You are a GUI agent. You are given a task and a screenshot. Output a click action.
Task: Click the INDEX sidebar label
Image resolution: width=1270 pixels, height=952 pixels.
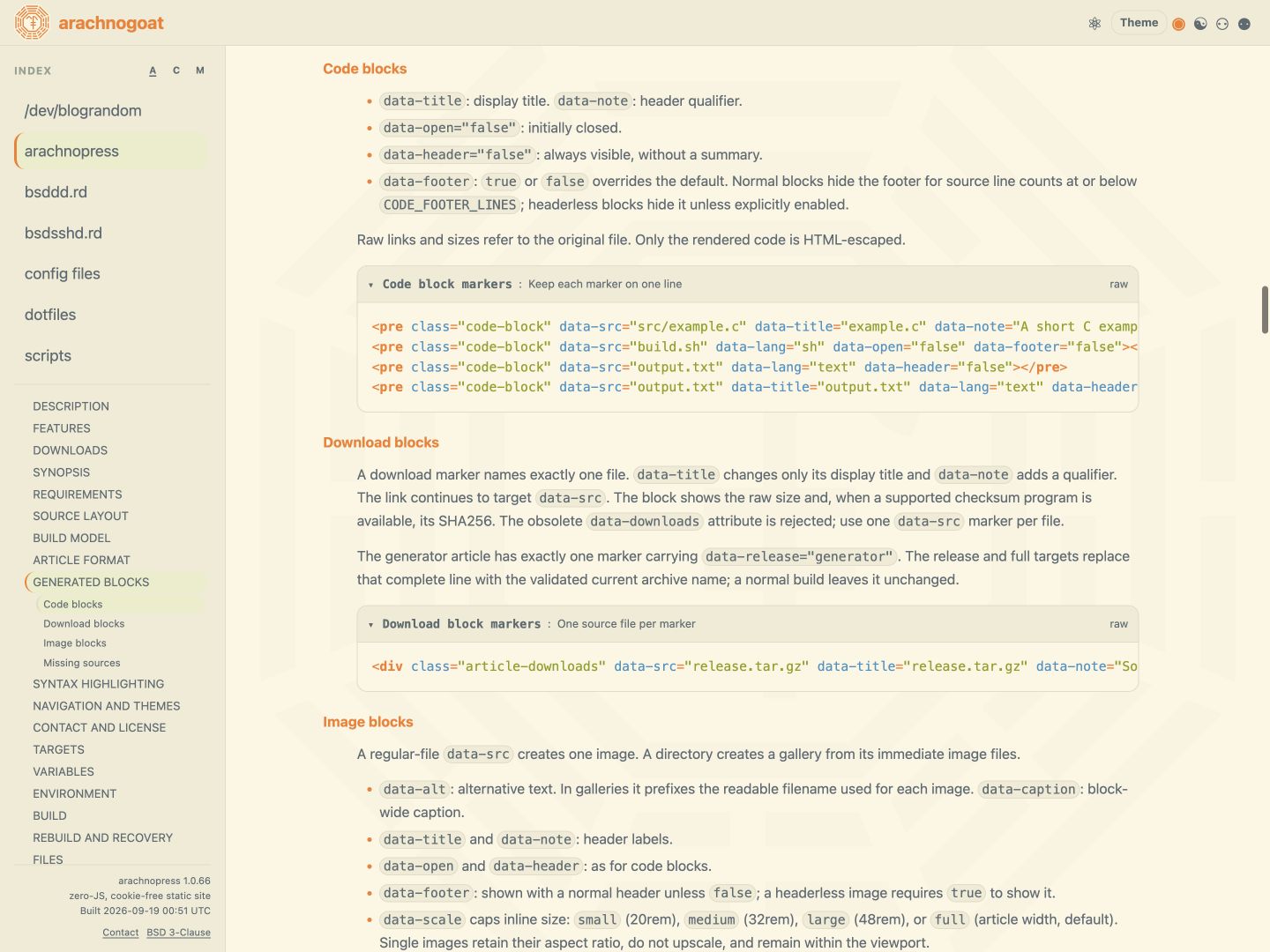pos(33,71)
